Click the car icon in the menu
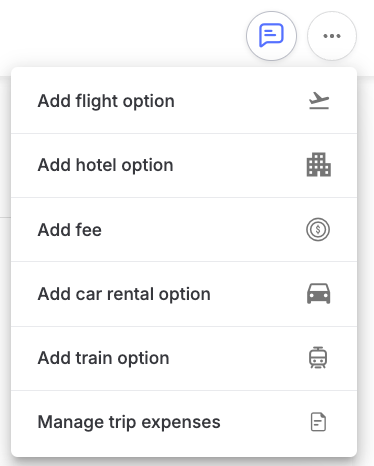 [x=319, y=294]
